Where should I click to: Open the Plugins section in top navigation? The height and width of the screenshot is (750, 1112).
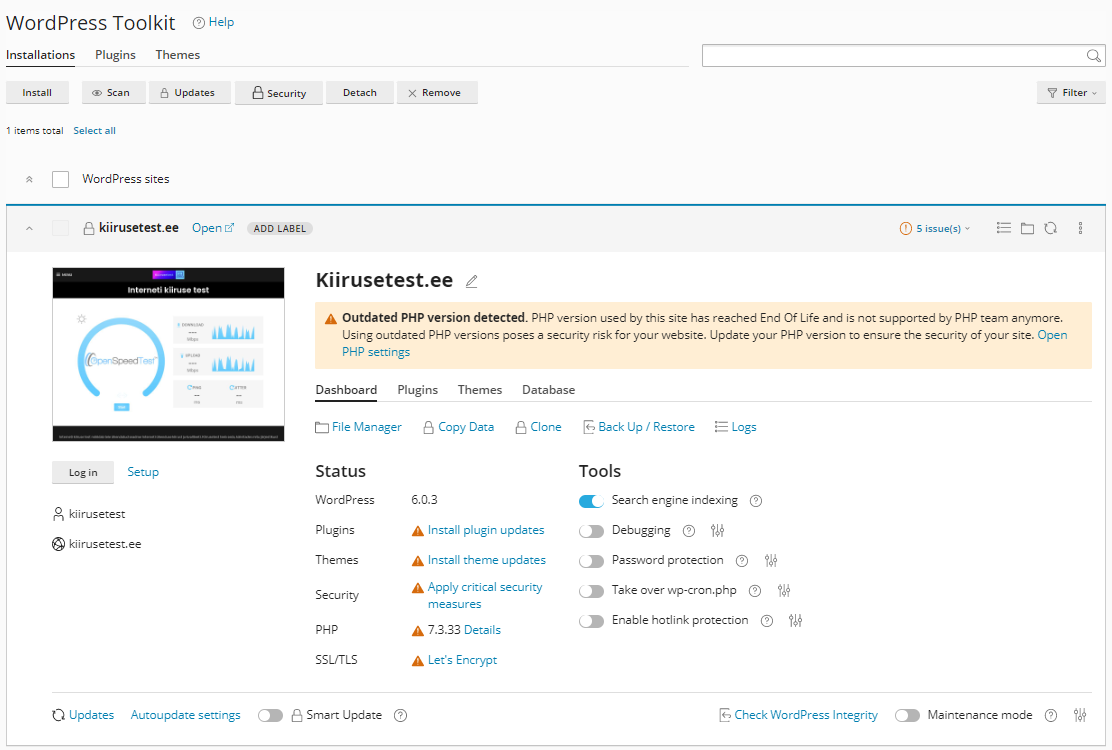pos(114,55)
